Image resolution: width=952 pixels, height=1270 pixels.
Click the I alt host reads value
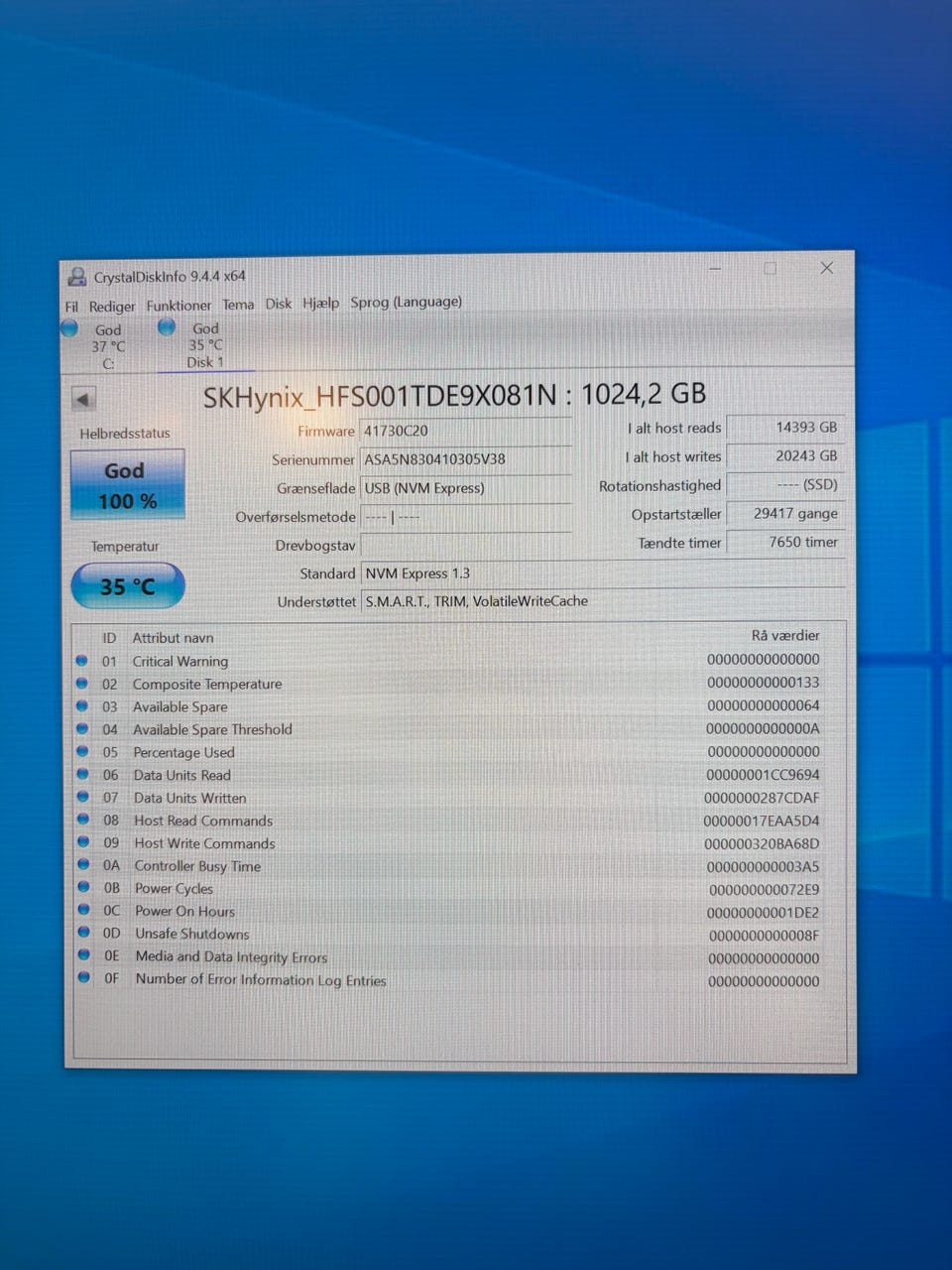(785, 428)
